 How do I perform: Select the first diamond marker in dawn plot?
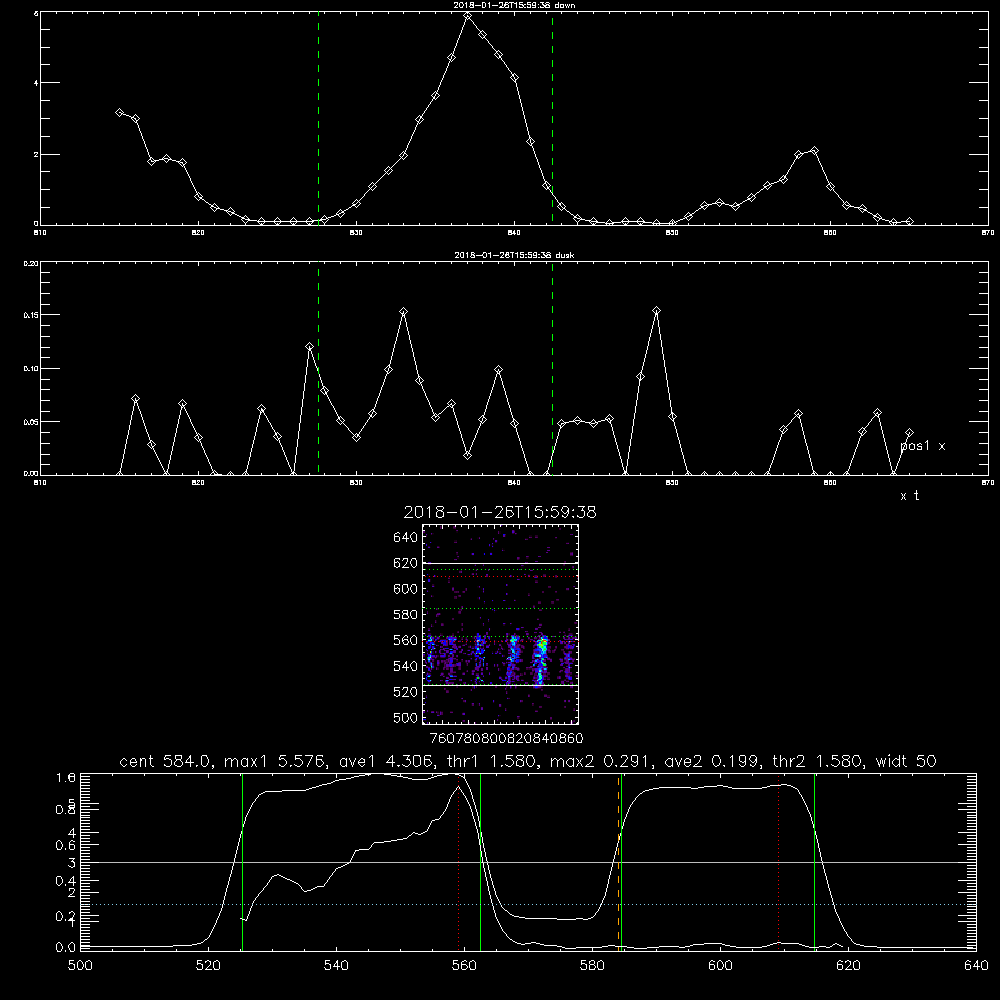coord(119,112)
